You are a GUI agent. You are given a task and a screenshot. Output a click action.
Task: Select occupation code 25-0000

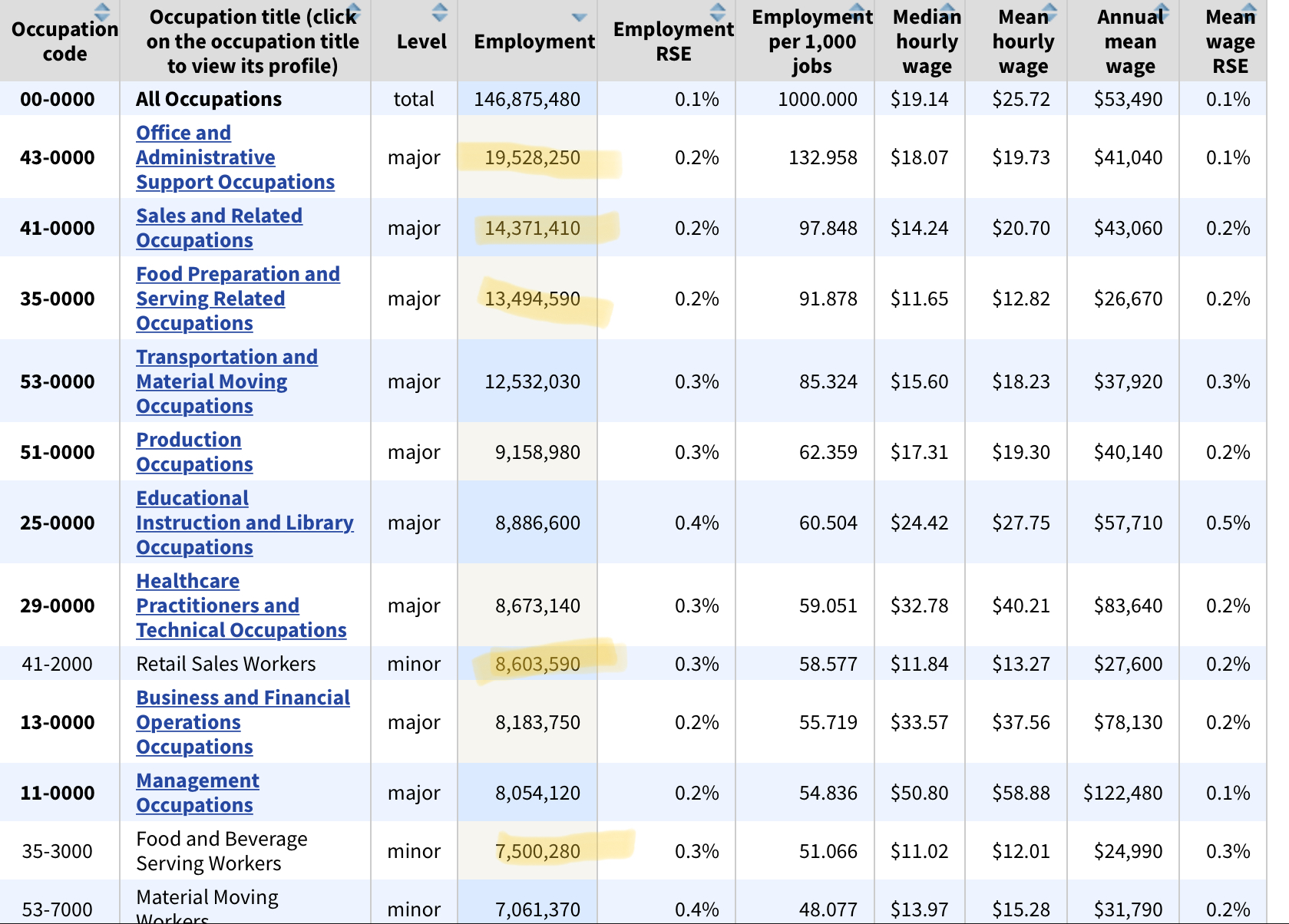[58, 523]
